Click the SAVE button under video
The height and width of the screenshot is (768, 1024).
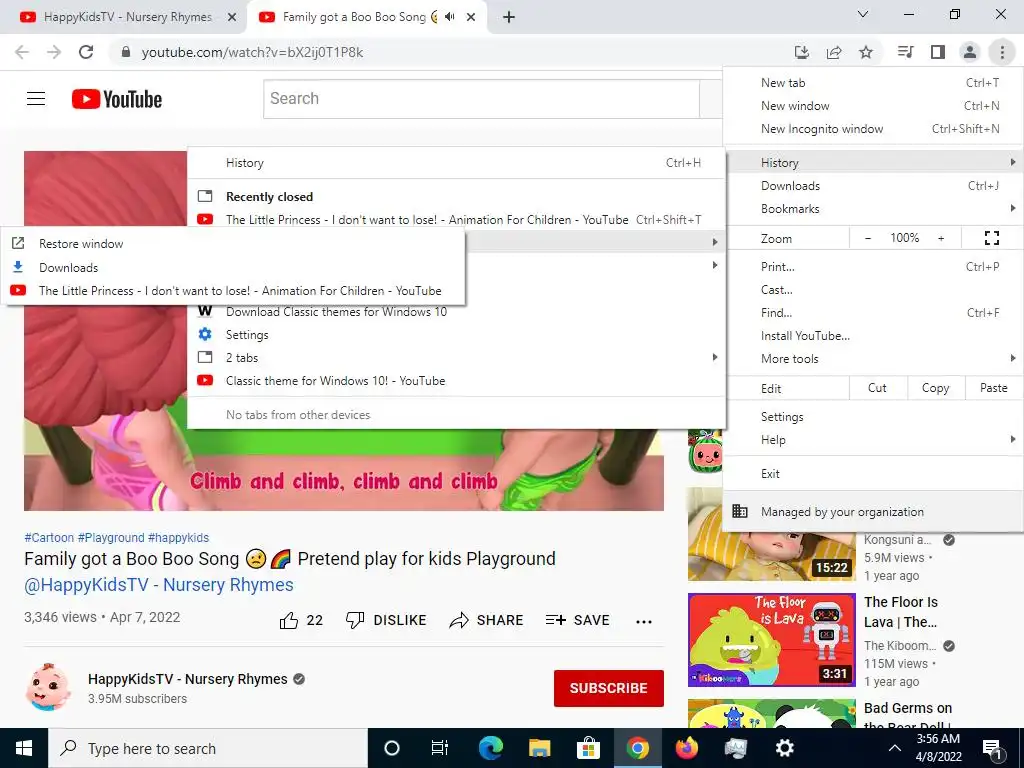pos(577,620)
